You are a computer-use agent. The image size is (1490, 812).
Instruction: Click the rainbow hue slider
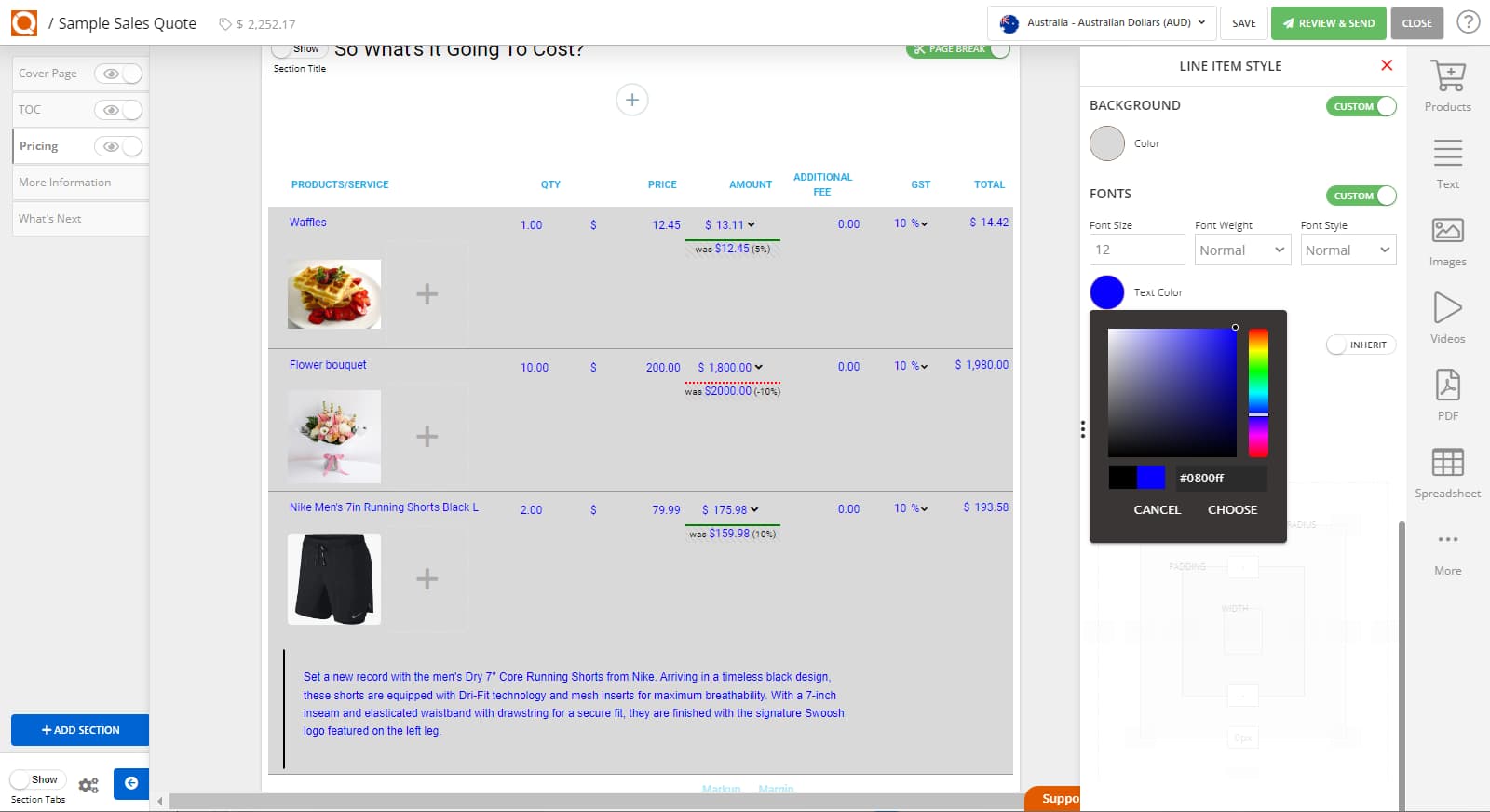click(x=1258, y=392)
